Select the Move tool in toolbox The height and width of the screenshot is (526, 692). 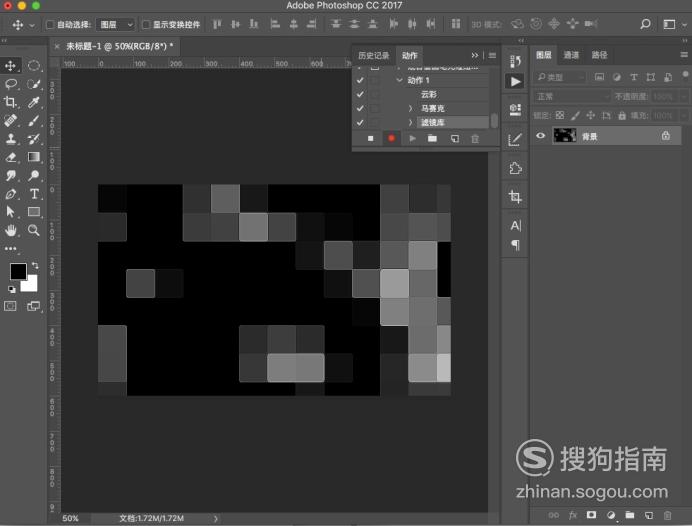[x=11, y=66]
